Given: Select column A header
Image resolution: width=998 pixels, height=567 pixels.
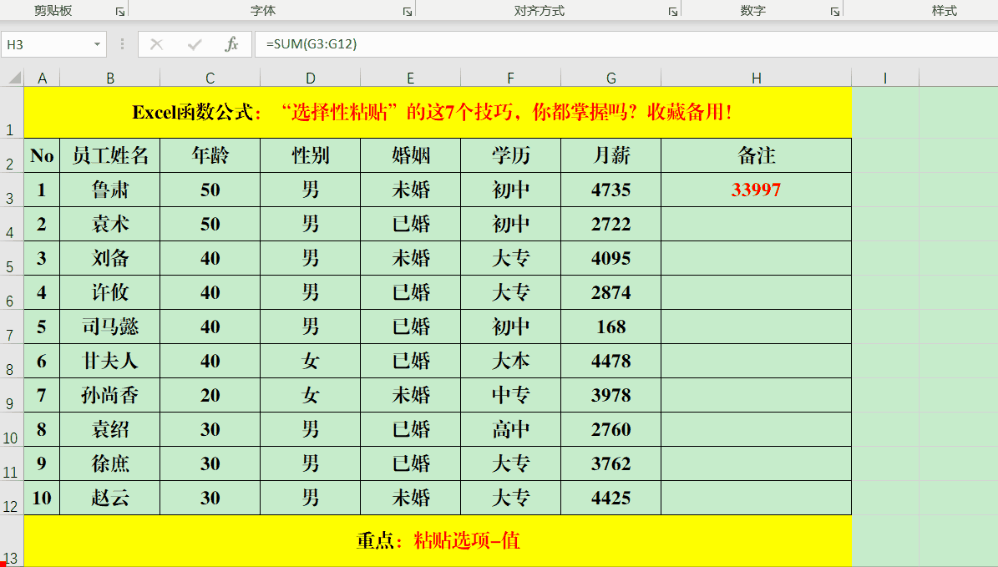Looking at the screenshot, I should pyautogui.click(x=42, y=78).
